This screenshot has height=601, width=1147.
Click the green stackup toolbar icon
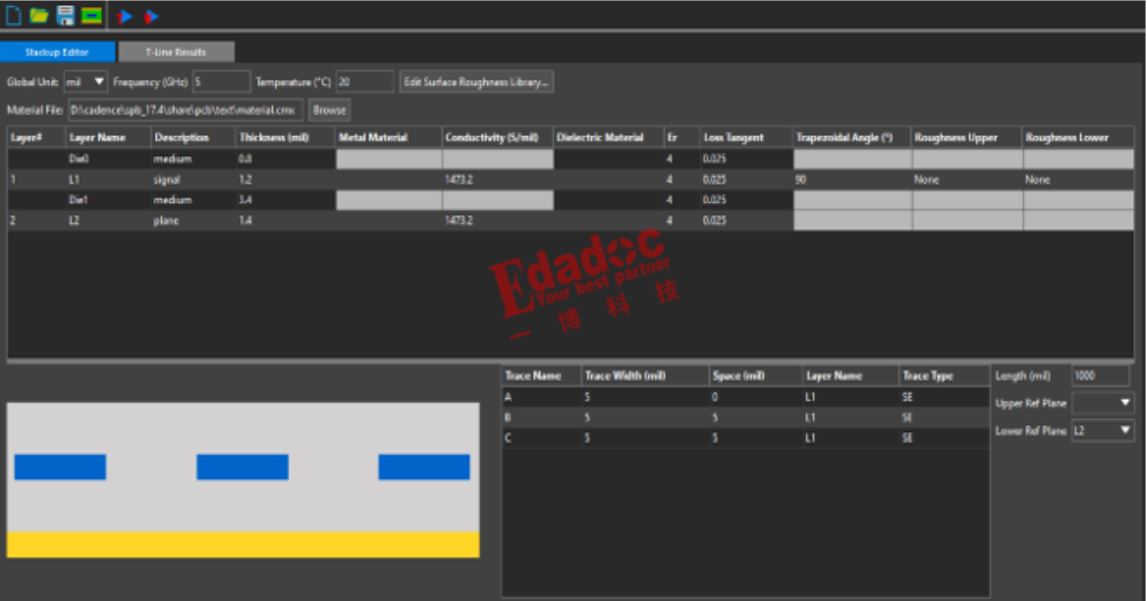pyautogui.click(x=91, y=16)
